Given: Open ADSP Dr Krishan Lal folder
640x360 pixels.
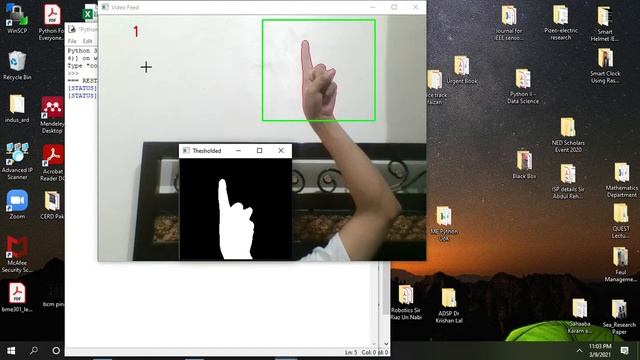Looking at the screenshot, I should coord(449,306).
